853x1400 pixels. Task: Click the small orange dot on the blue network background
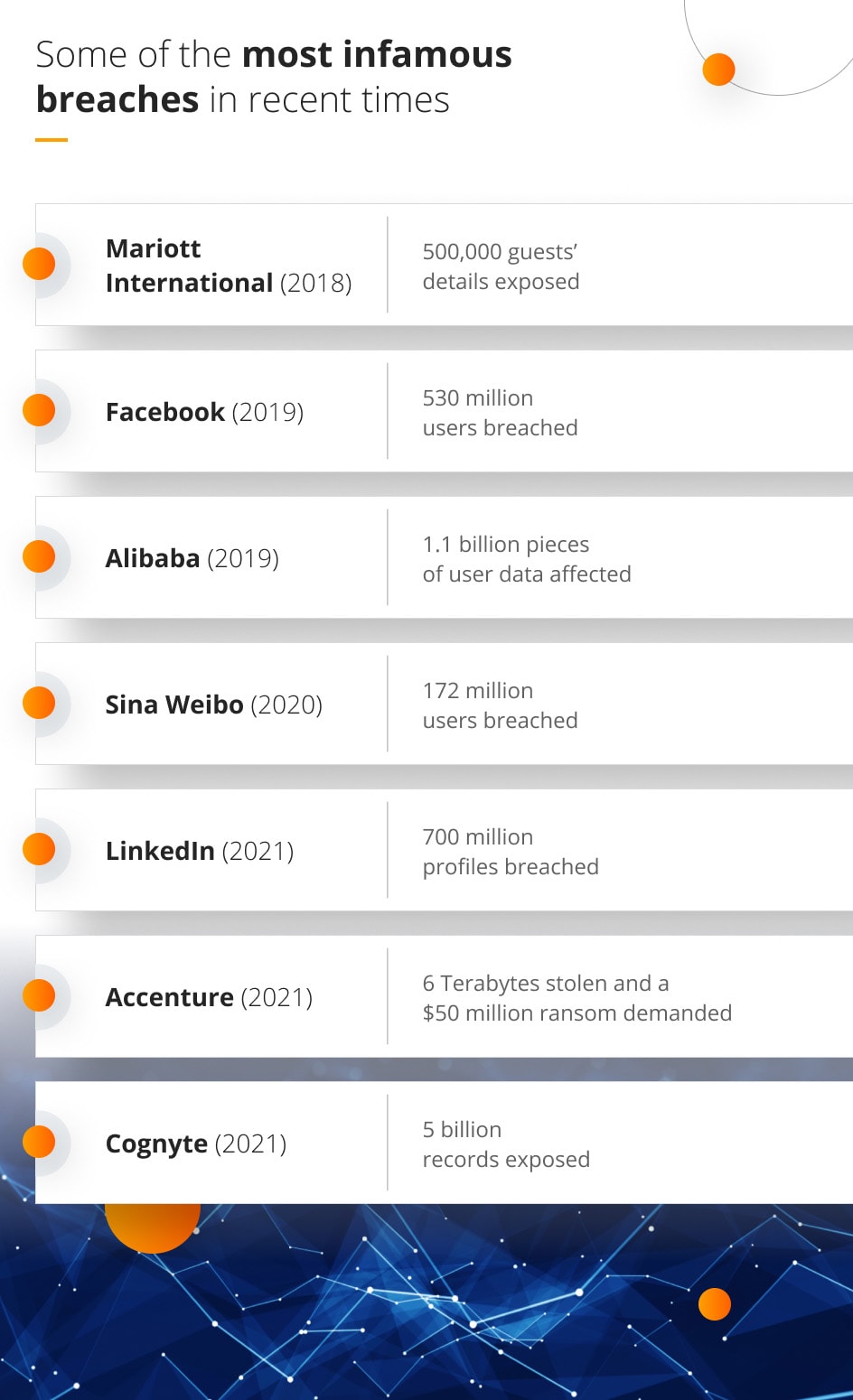(714, 1304)
